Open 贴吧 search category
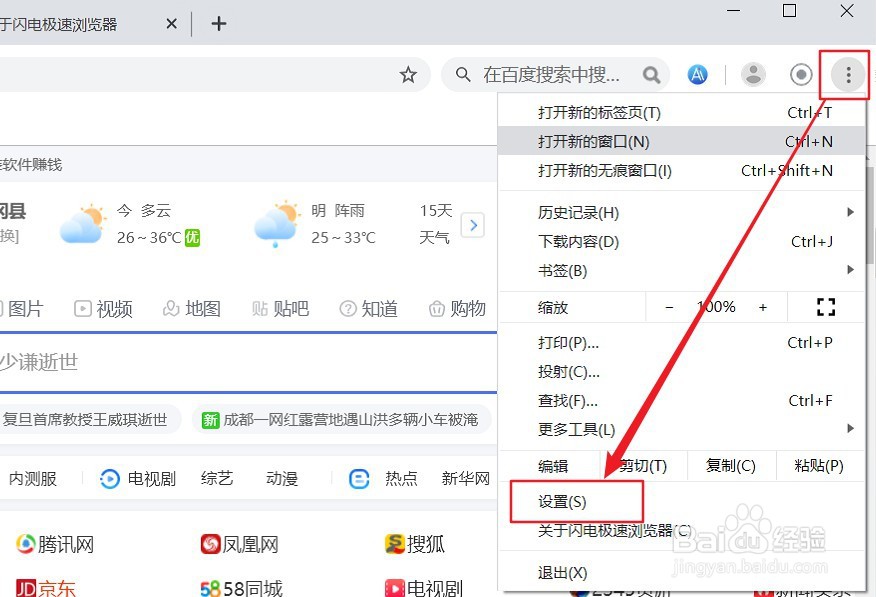876x597 pixels. (280, 308)
